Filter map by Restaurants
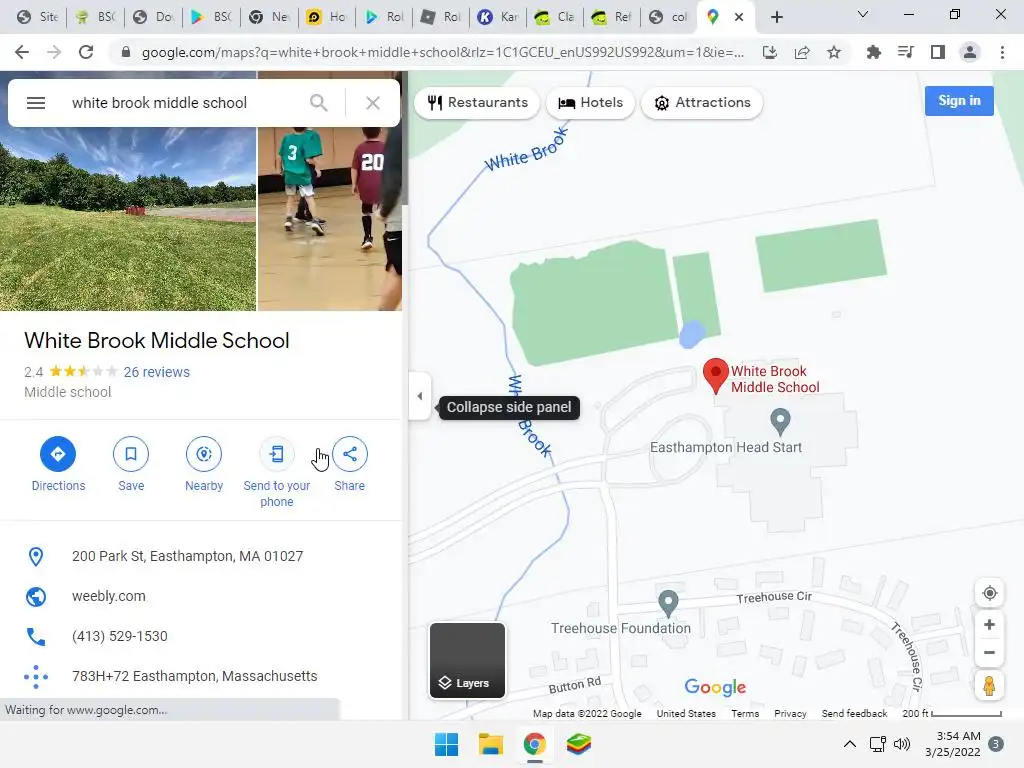1024x768 pixels. (477, 103)
